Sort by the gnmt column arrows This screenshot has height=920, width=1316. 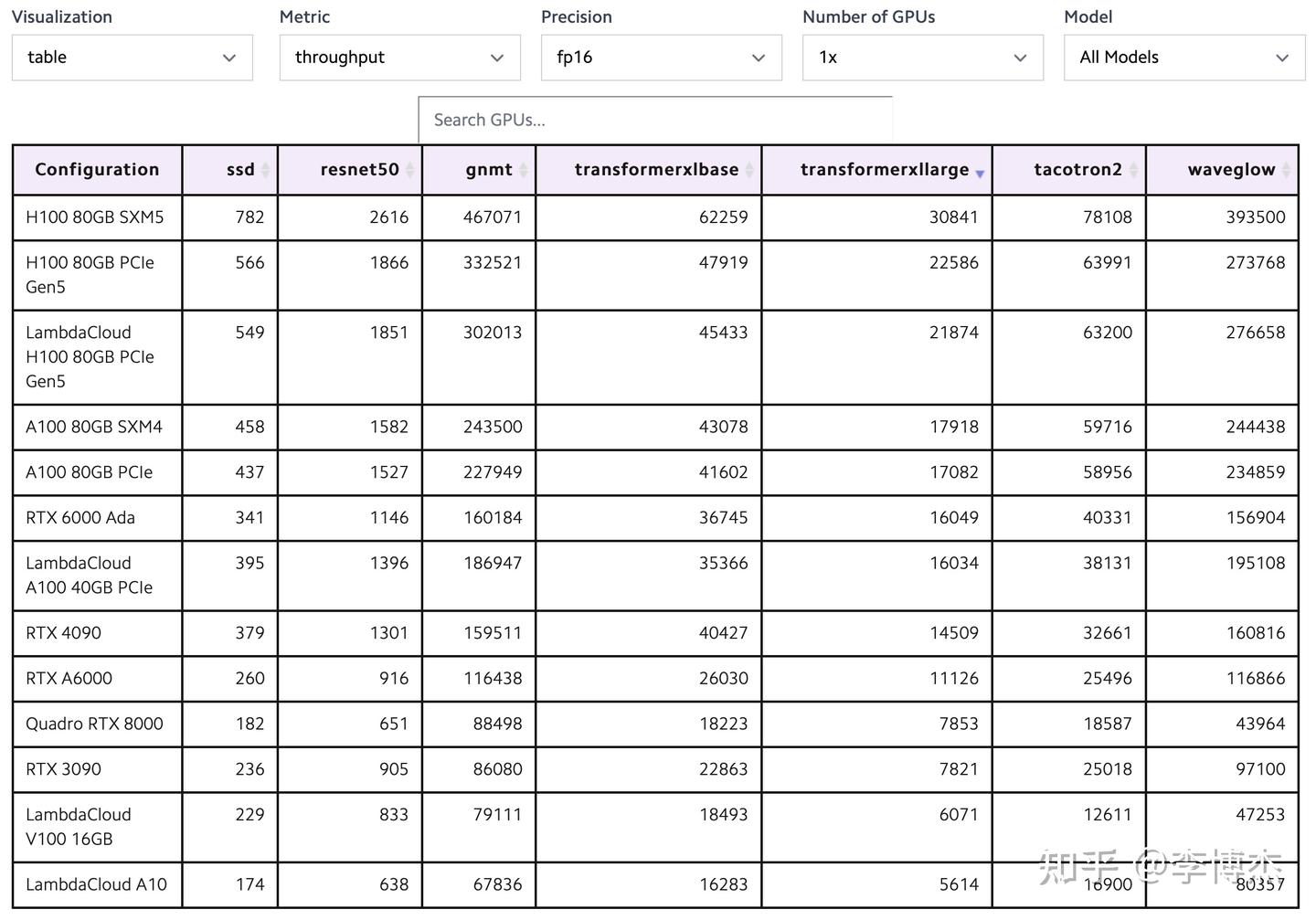click(x=523, y=170)
